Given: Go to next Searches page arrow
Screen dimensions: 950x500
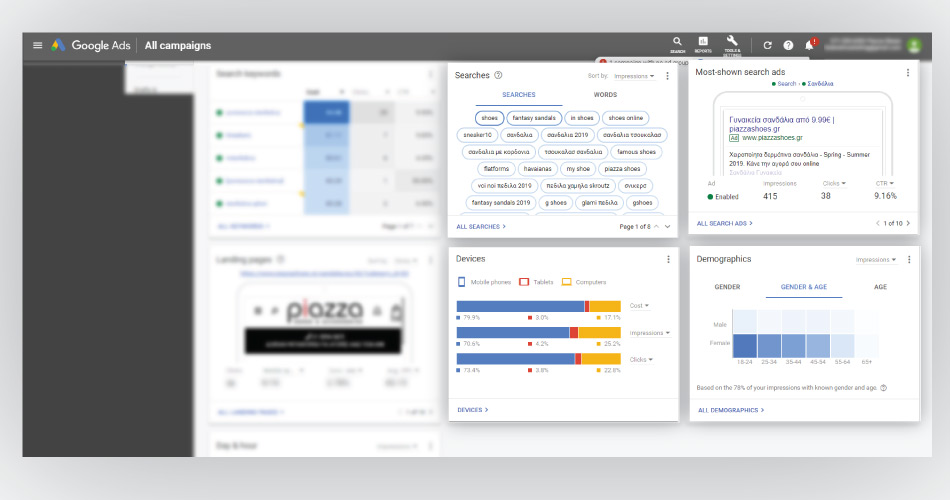Looking at the screenshot, I should point(668,226).
